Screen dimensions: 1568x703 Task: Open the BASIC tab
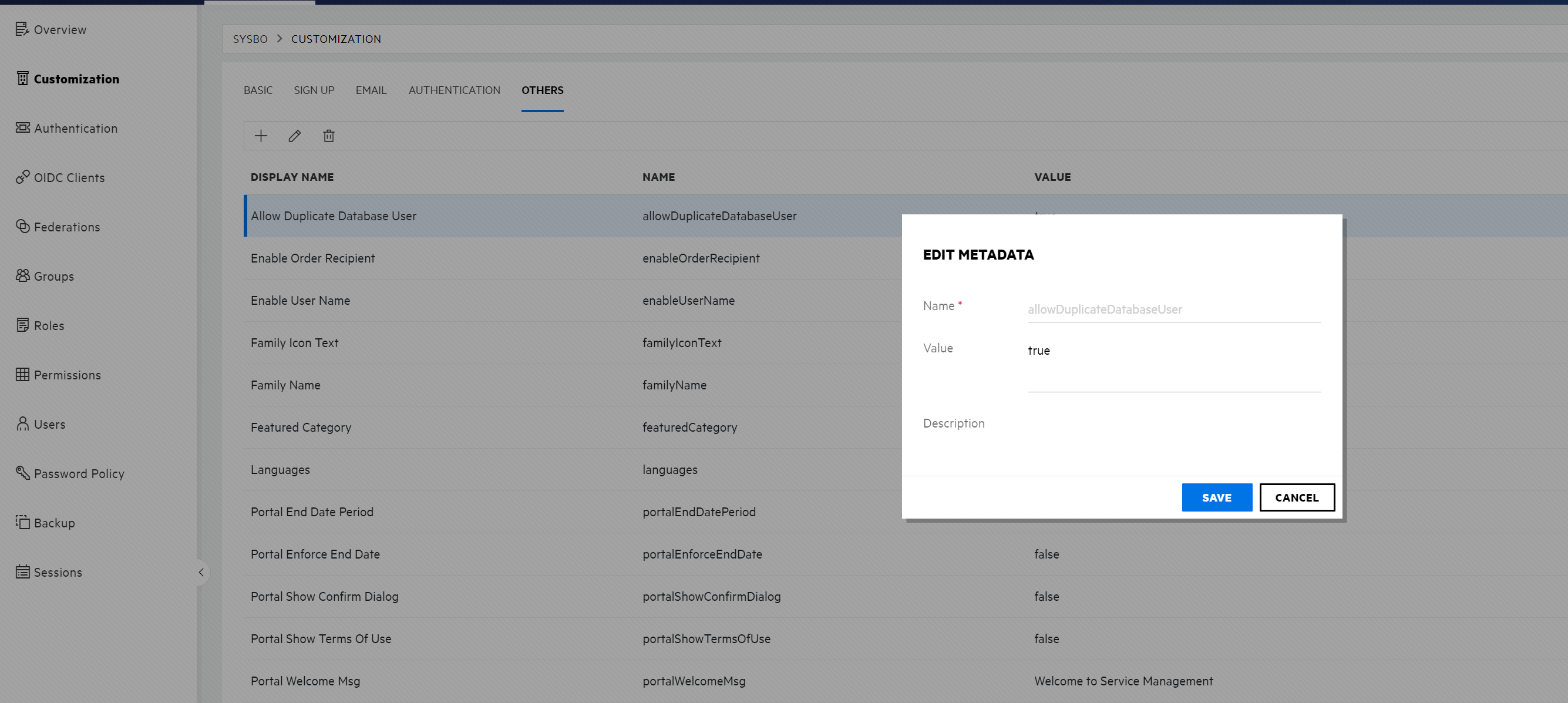click(x=258, y=90)
